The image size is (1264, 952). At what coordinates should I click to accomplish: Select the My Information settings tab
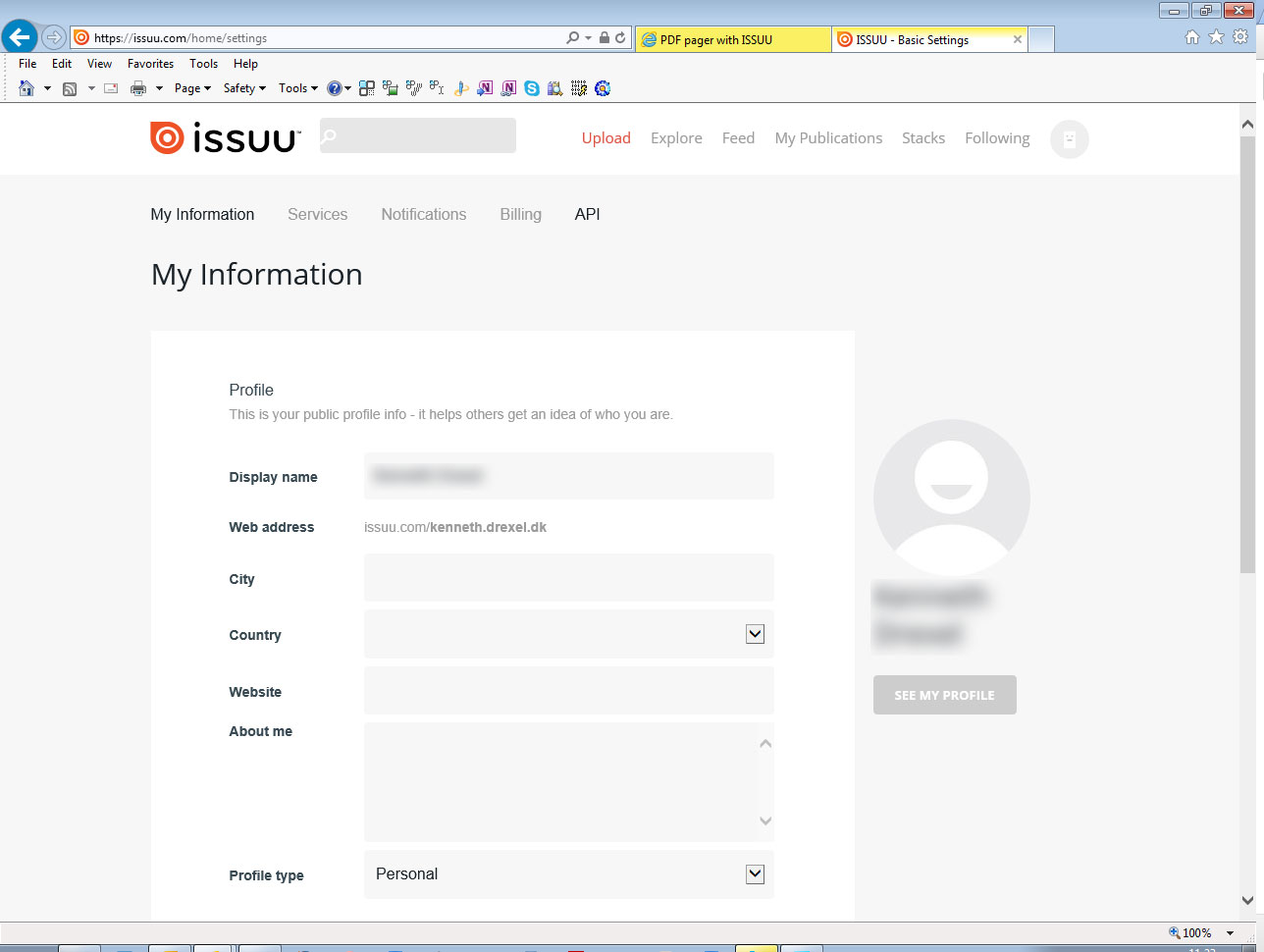pos(202,214)
